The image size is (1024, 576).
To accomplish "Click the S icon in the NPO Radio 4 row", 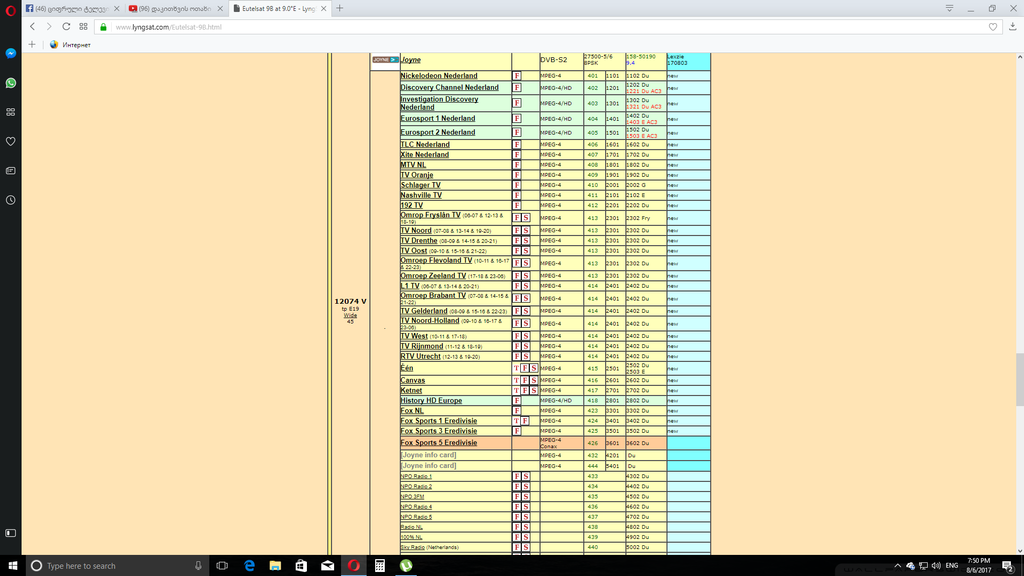I will pyautogui.click(x=526, y=507).
